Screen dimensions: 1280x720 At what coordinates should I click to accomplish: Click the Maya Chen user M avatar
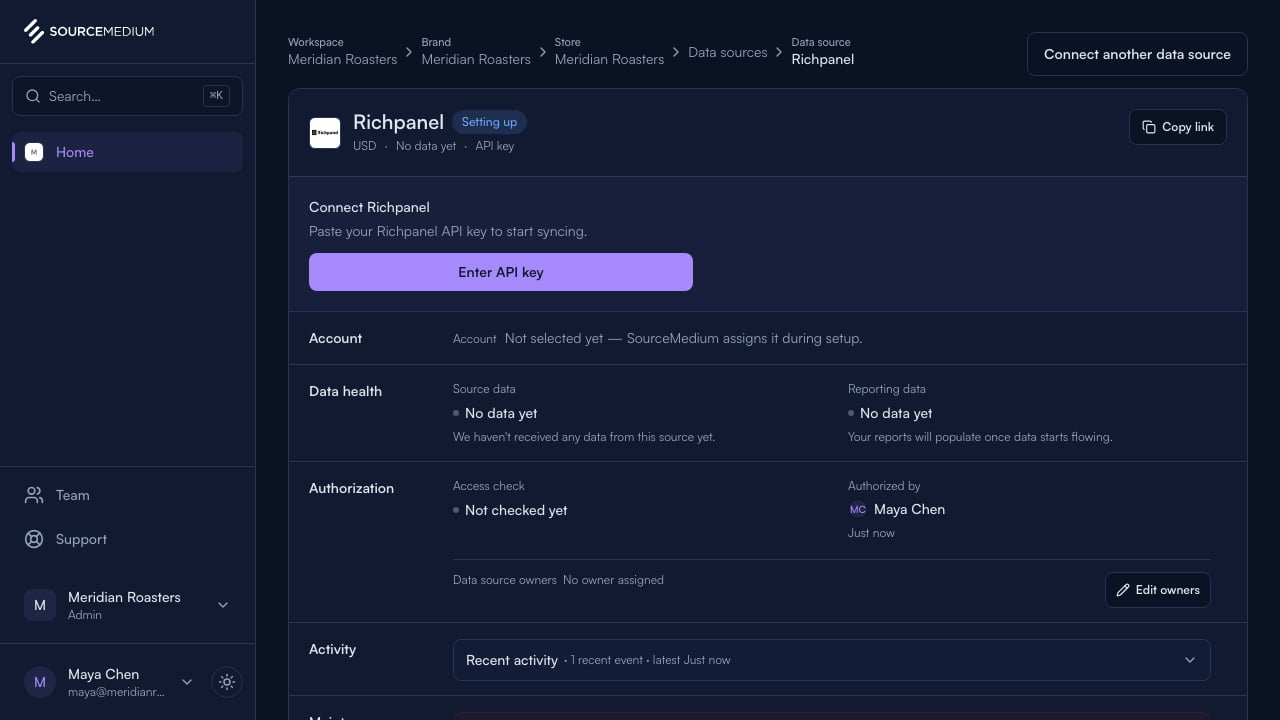click(40, 682)
